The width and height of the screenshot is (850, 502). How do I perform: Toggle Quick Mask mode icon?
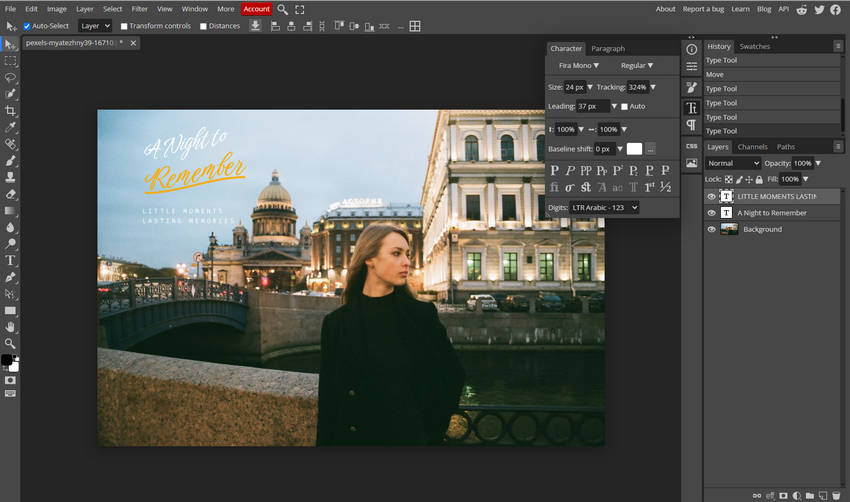pos(10,380)
